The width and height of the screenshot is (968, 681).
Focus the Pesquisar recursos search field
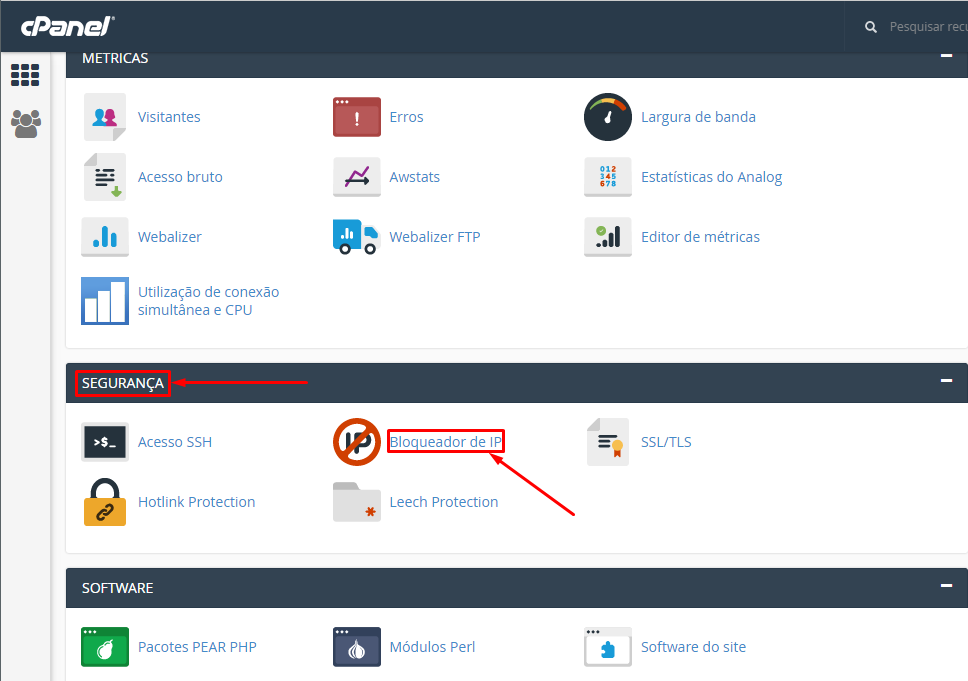pos(928,27)
